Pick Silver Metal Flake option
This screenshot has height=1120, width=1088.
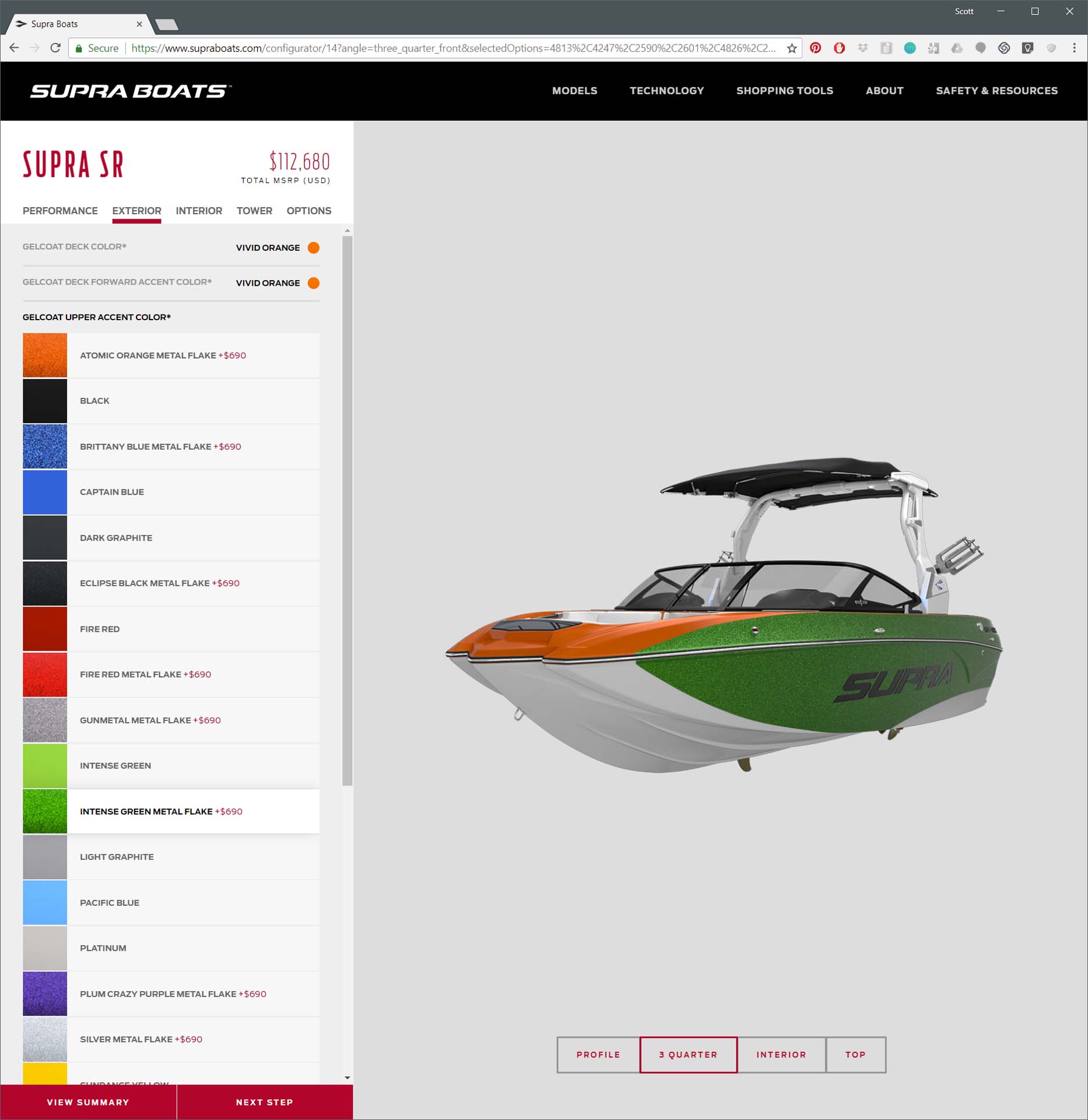(x=171, y=1039)
